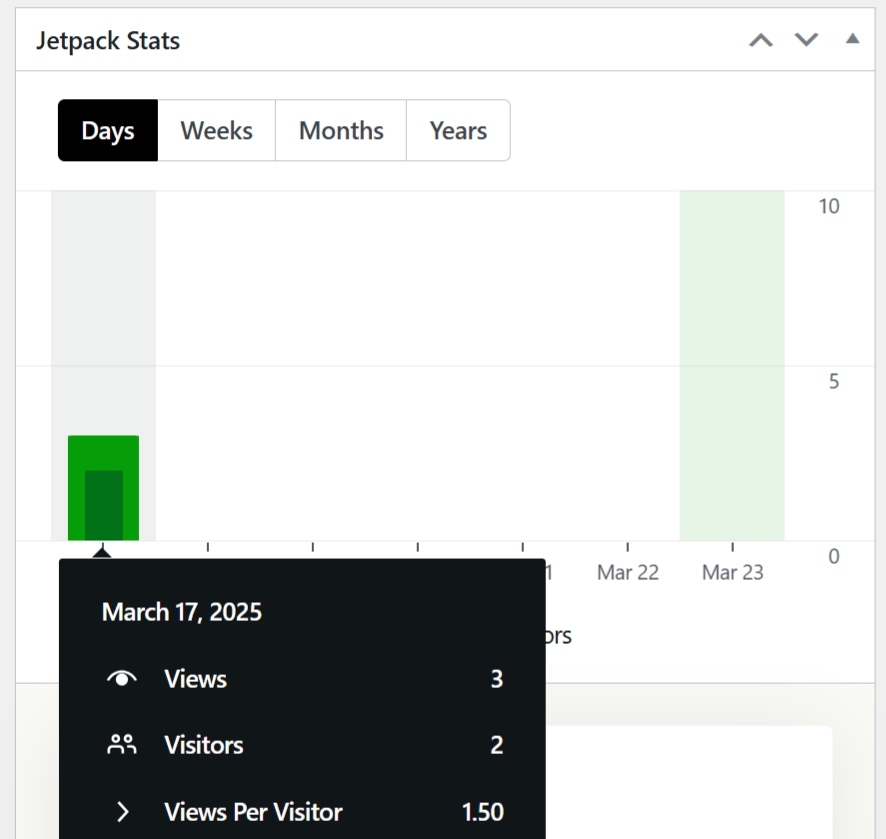Click the Jetpack Stats title

108,41
